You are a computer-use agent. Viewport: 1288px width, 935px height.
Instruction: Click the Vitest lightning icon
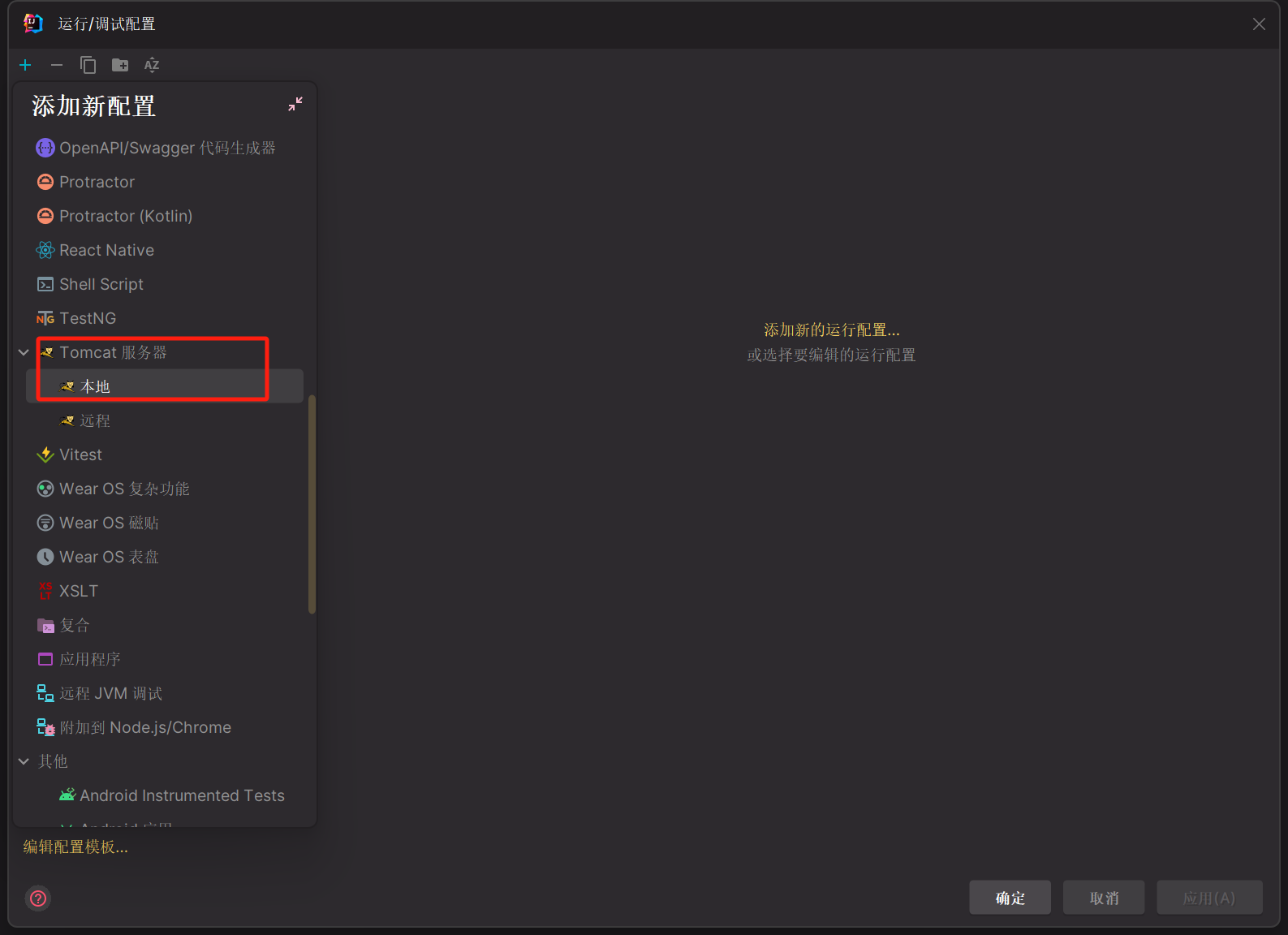point(45,455)
